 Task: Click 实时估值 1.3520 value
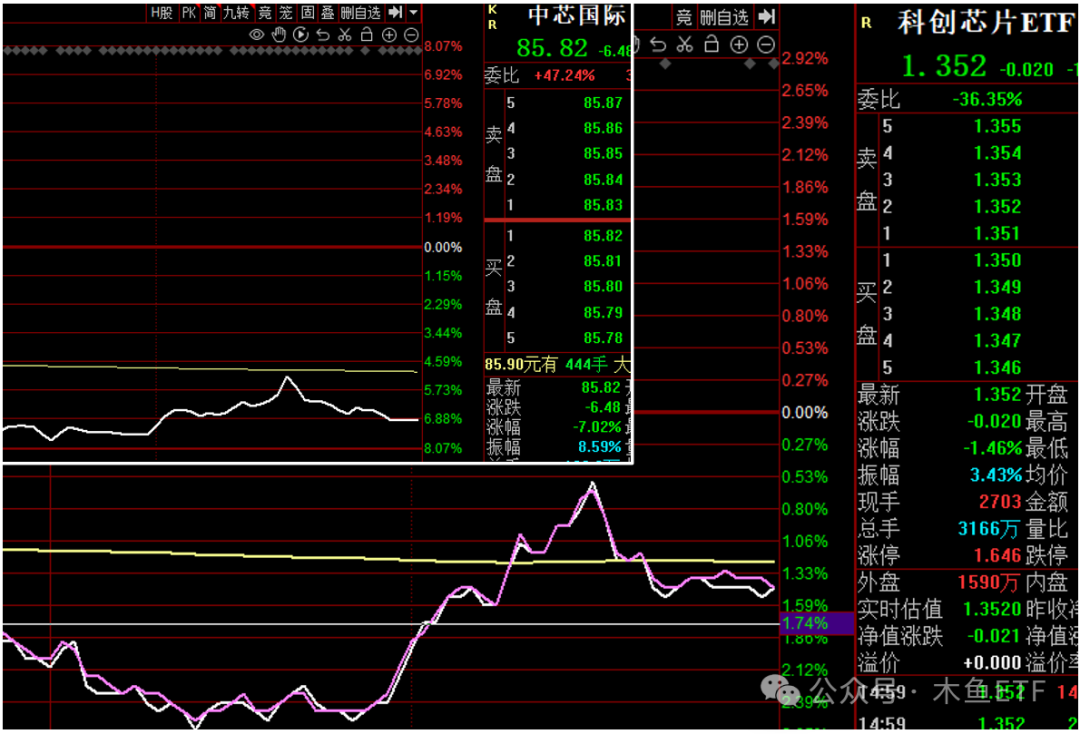coord(992,609)
